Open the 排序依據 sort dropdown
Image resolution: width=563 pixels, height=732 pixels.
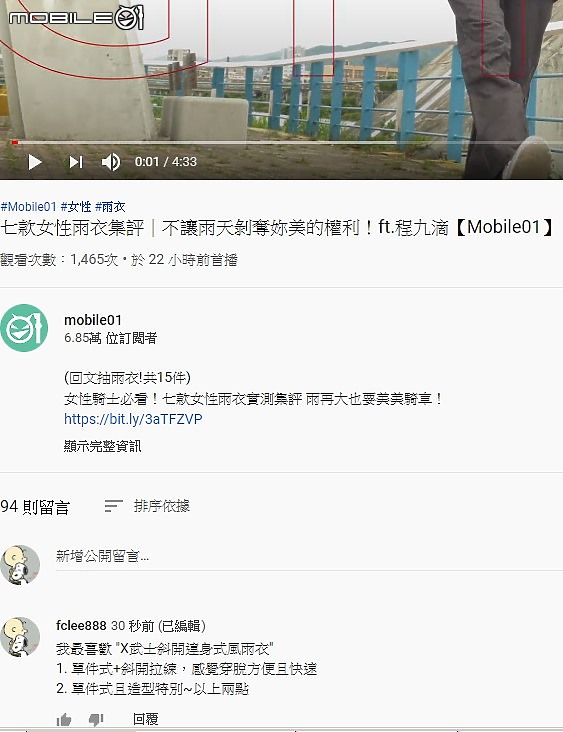[148, 506]
